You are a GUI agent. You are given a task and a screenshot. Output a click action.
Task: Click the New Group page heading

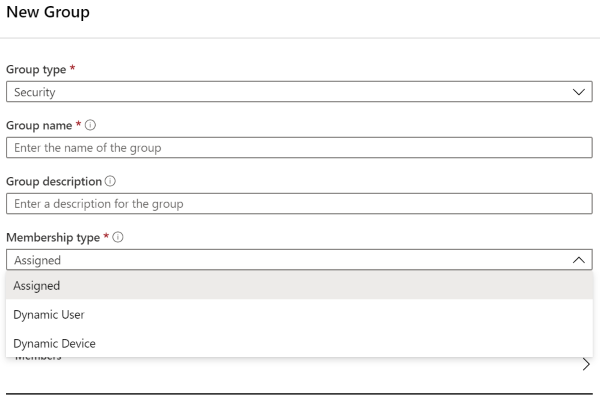coord(48,13)
